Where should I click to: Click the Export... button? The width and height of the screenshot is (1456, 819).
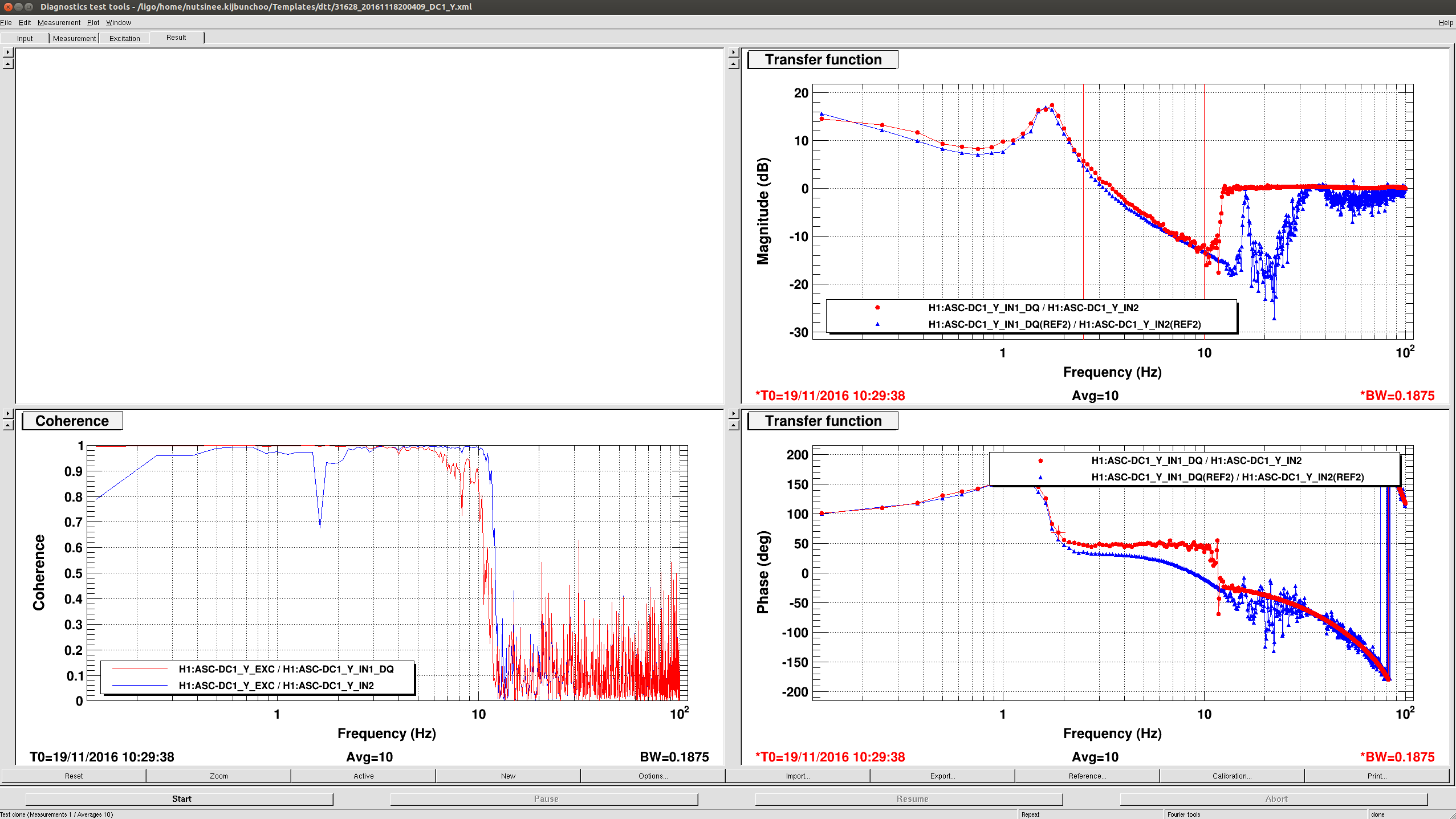tap(943, 776)
